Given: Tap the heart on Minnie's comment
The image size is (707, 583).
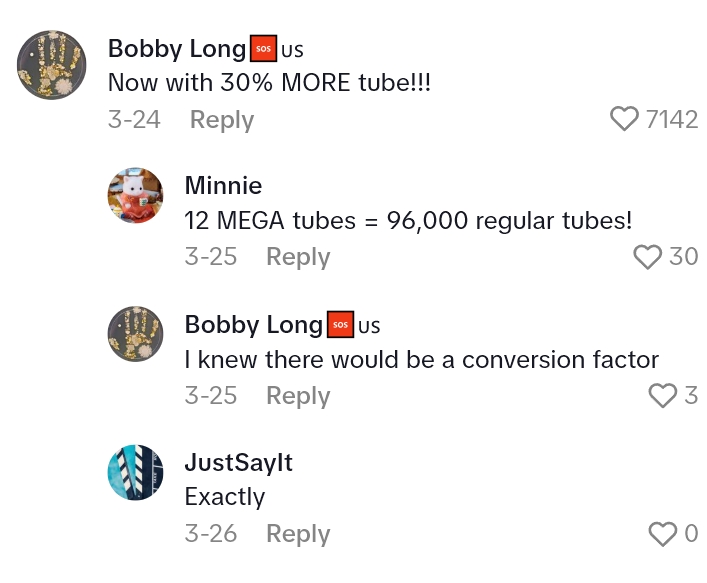Looking at the screenshot, I should click(x=648, y=257).
